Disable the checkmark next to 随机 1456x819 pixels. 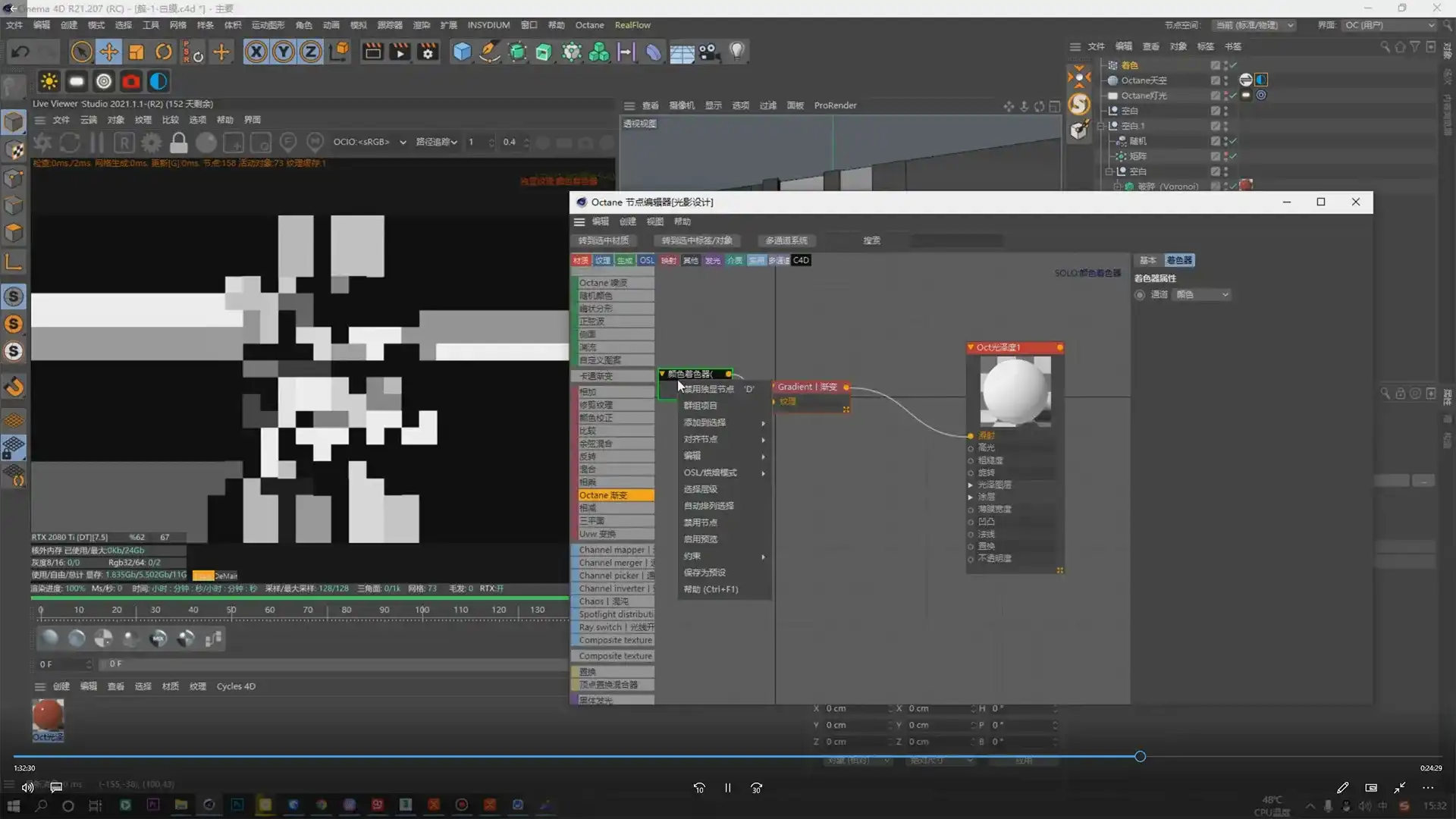[x=1234, y=141]
